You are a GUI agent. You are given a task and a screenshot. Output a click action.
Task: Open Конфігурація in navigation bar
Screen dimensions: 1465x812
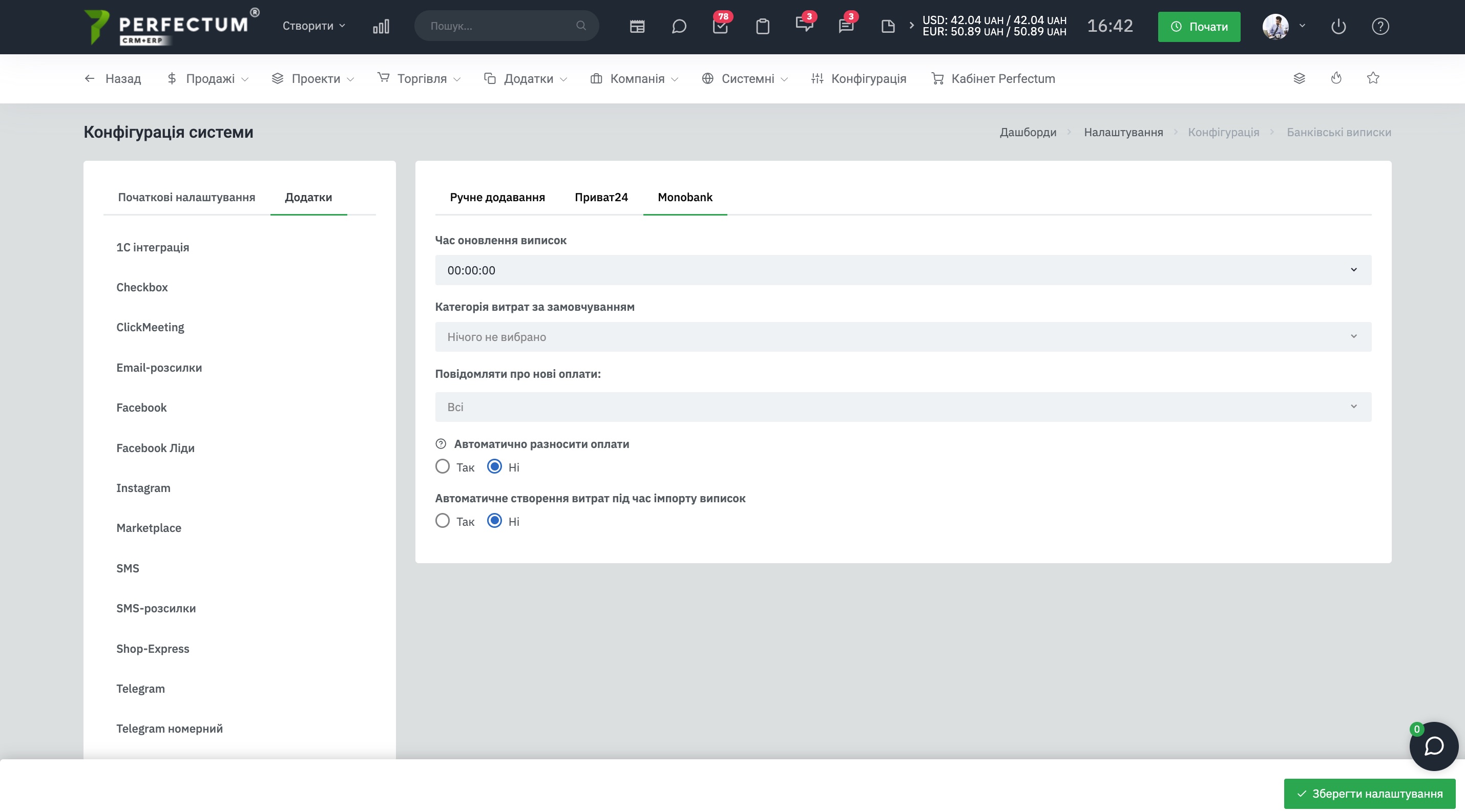coord(859,78)
